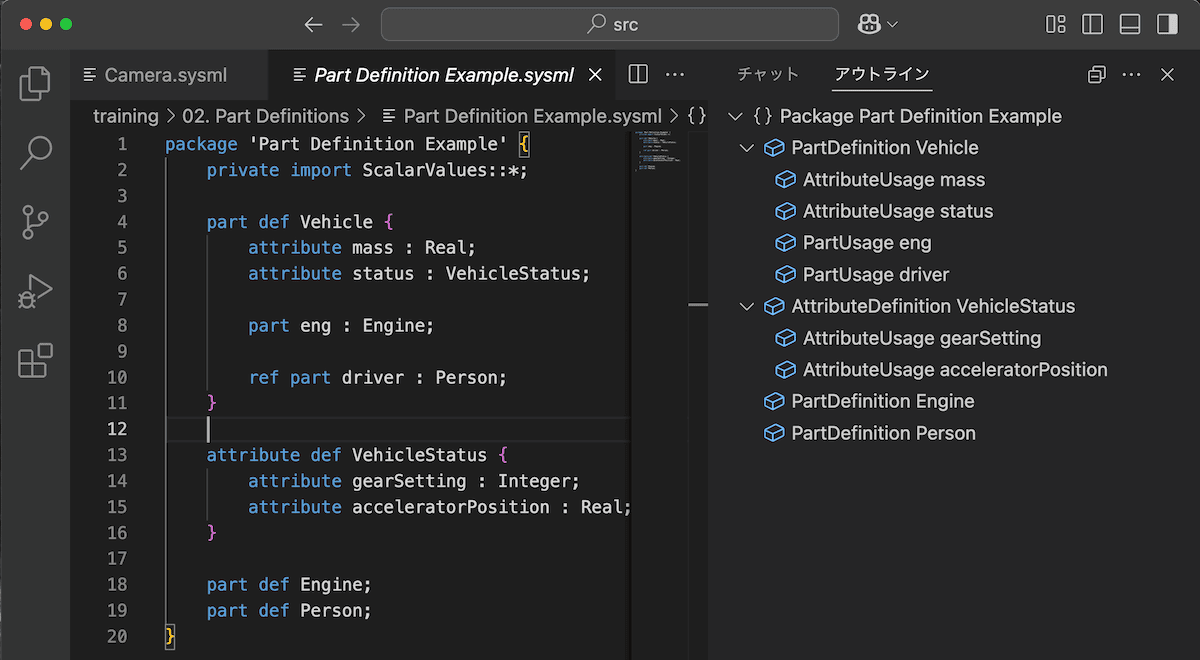Click 'acceleratorPosition' on code line 15
This screenshot has width=1200, height=660.
pos(451,507)
